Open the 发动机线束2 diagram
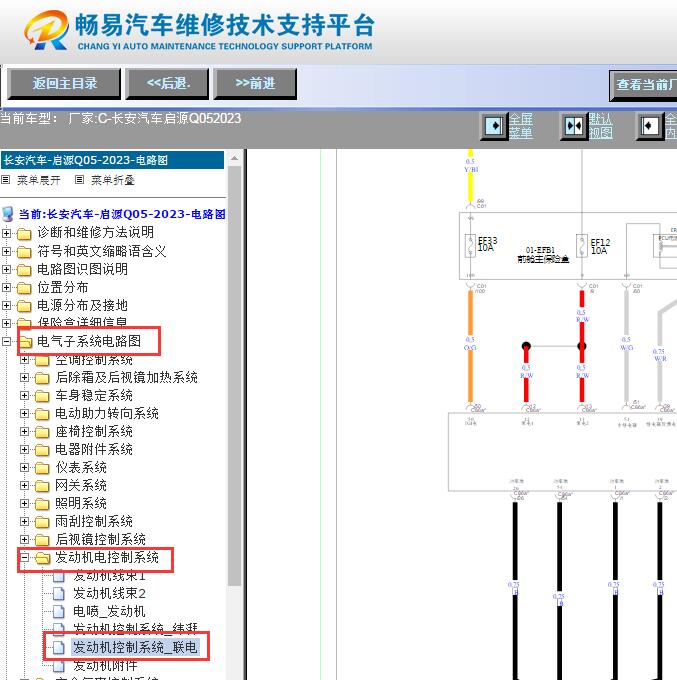The image size is (677, 680). tap(109, 594)
